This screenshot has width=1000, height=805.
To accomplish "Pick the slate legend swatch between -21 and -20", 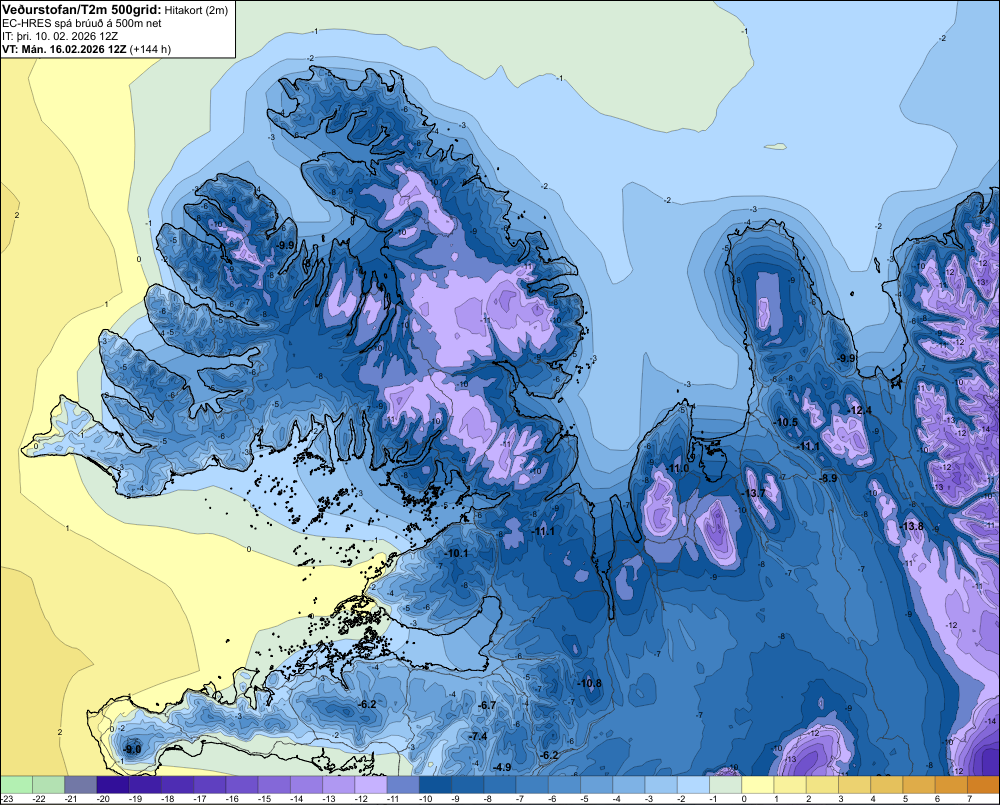I will pyautogui.click(x=80, y=784).
